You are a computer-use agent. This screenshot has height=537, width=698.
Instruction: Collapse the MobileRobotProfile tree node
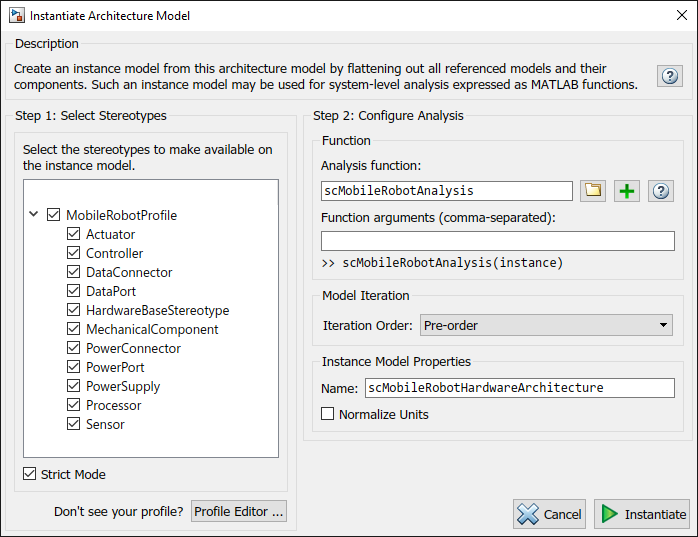point(34,215)
